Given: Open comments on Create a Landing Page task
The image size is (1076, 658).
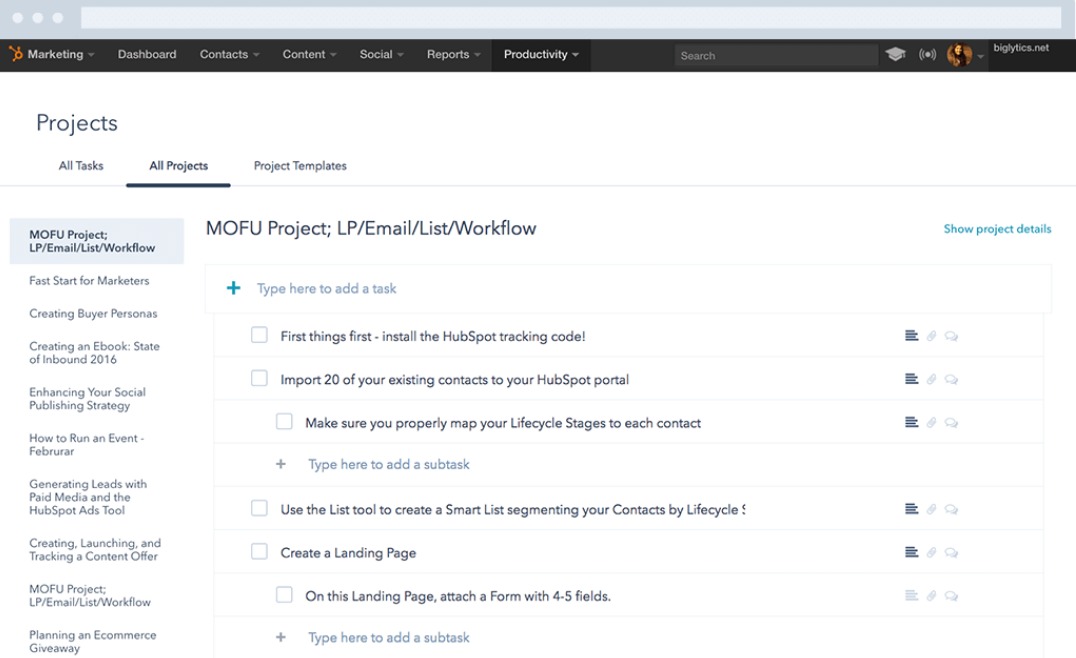Looking at the screenshot, I should point(951,552).
